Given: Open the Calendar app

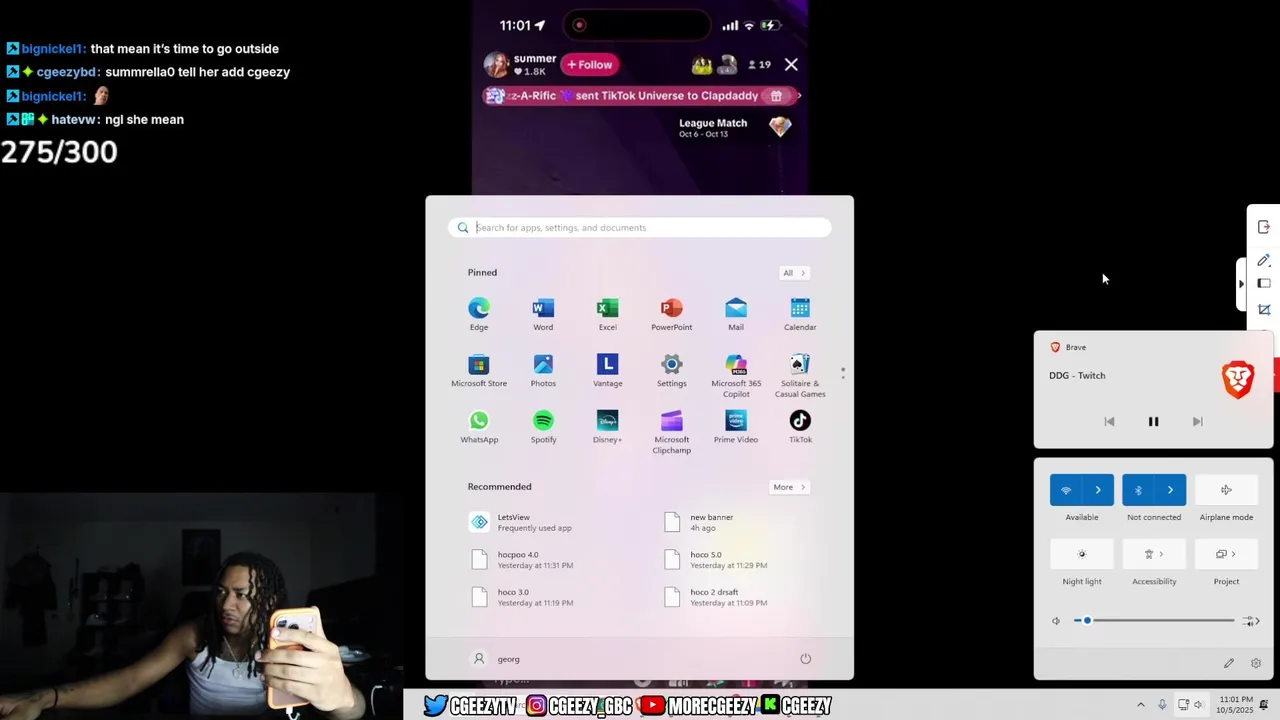Looking at the screenshot, I should point(800,314).
